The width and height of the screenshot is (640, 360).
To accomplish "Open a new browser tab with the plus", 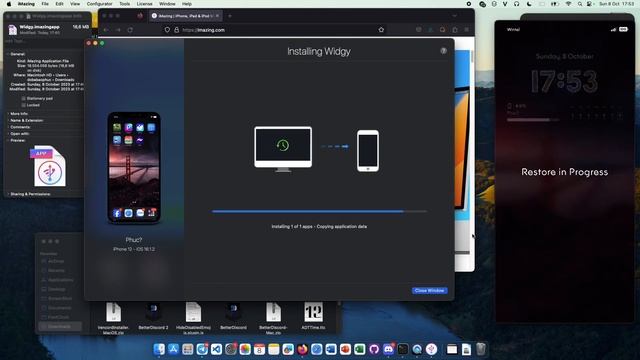I will pyautogui.click(x=230, y=16).
